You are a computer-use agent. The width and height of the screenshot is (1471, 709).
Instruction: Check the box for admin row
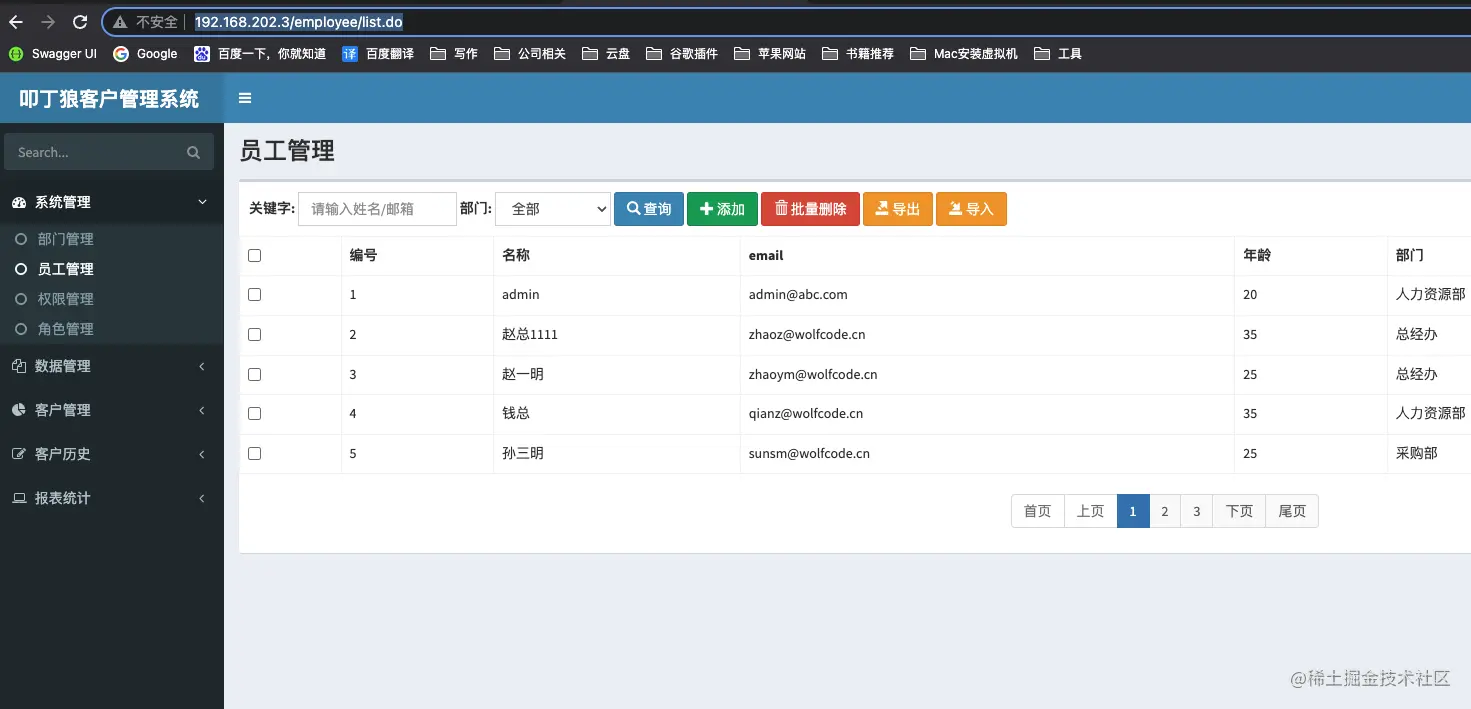coord(254,295)
